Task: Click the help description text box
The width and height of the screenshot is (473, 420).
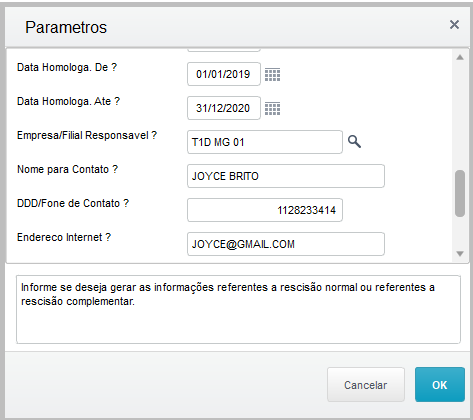Action: coord(238,309)
